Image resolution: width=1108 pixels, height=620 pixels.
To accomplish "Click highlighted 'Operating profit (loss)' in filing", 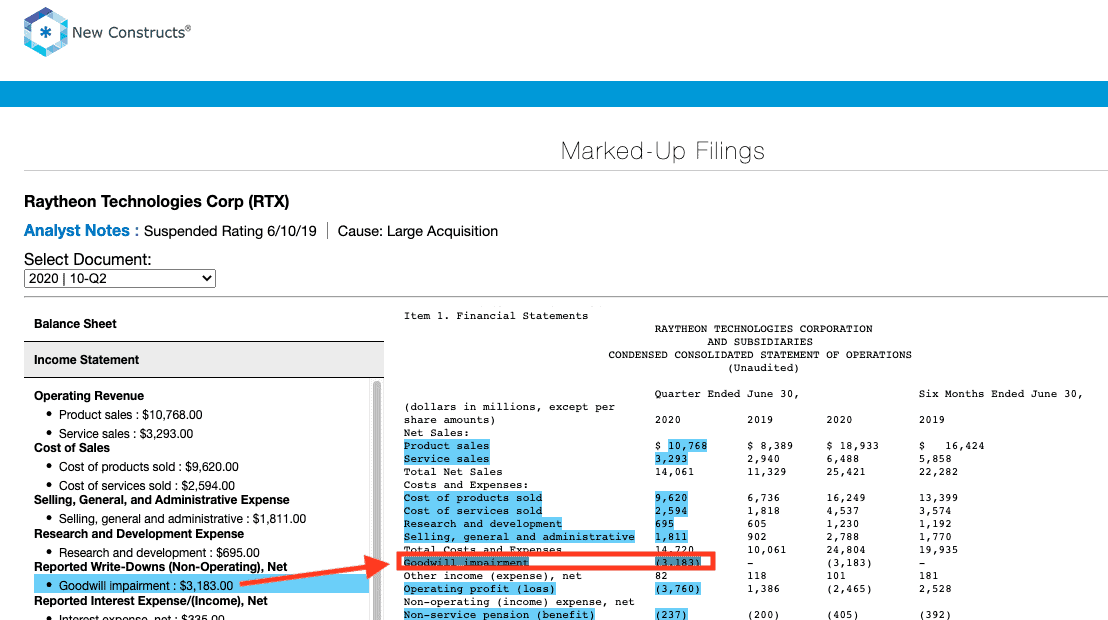I will point(479,589).
